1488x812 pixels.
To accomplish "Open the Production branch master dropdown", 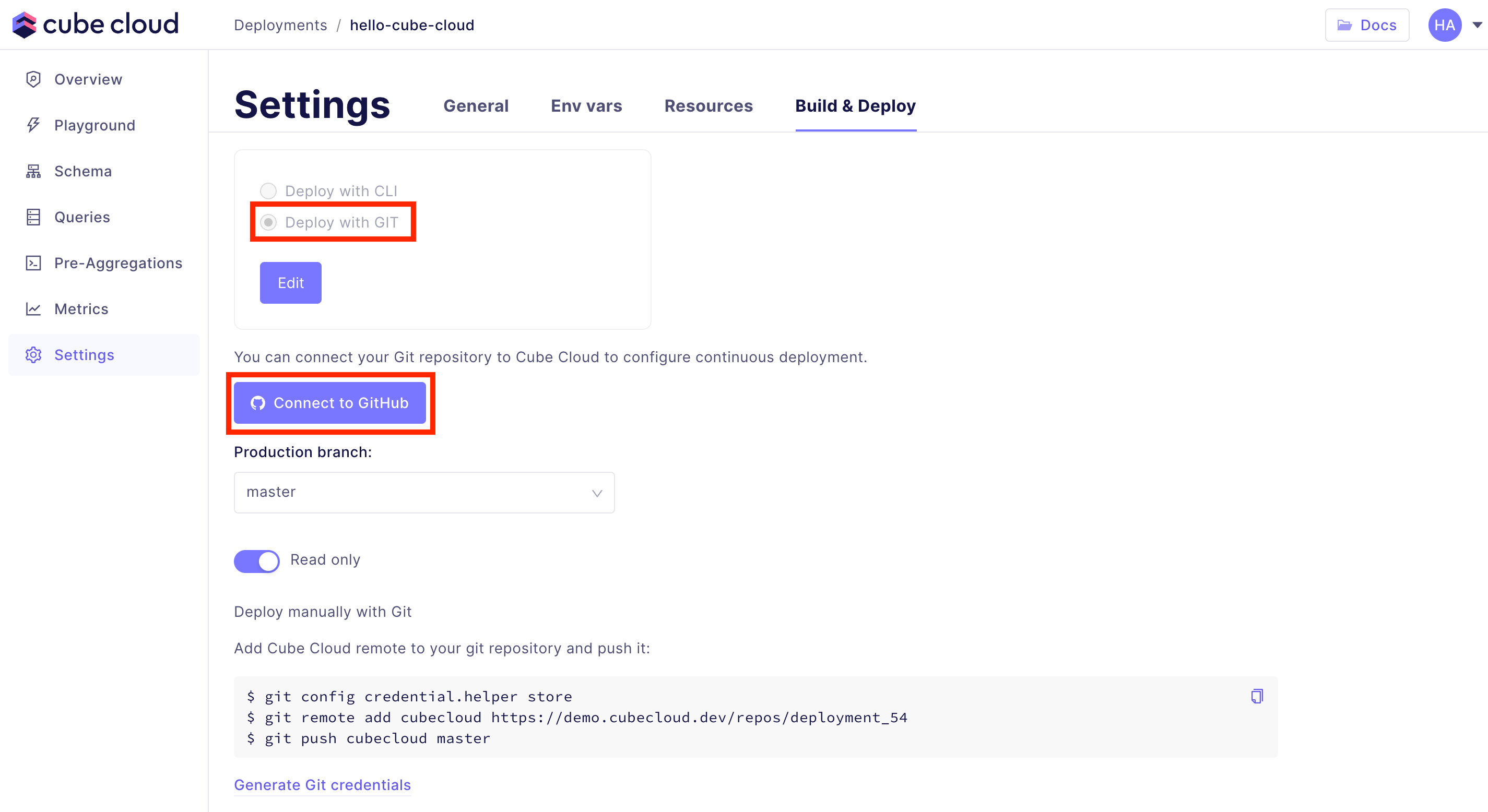I will click(x=423, y=492).
